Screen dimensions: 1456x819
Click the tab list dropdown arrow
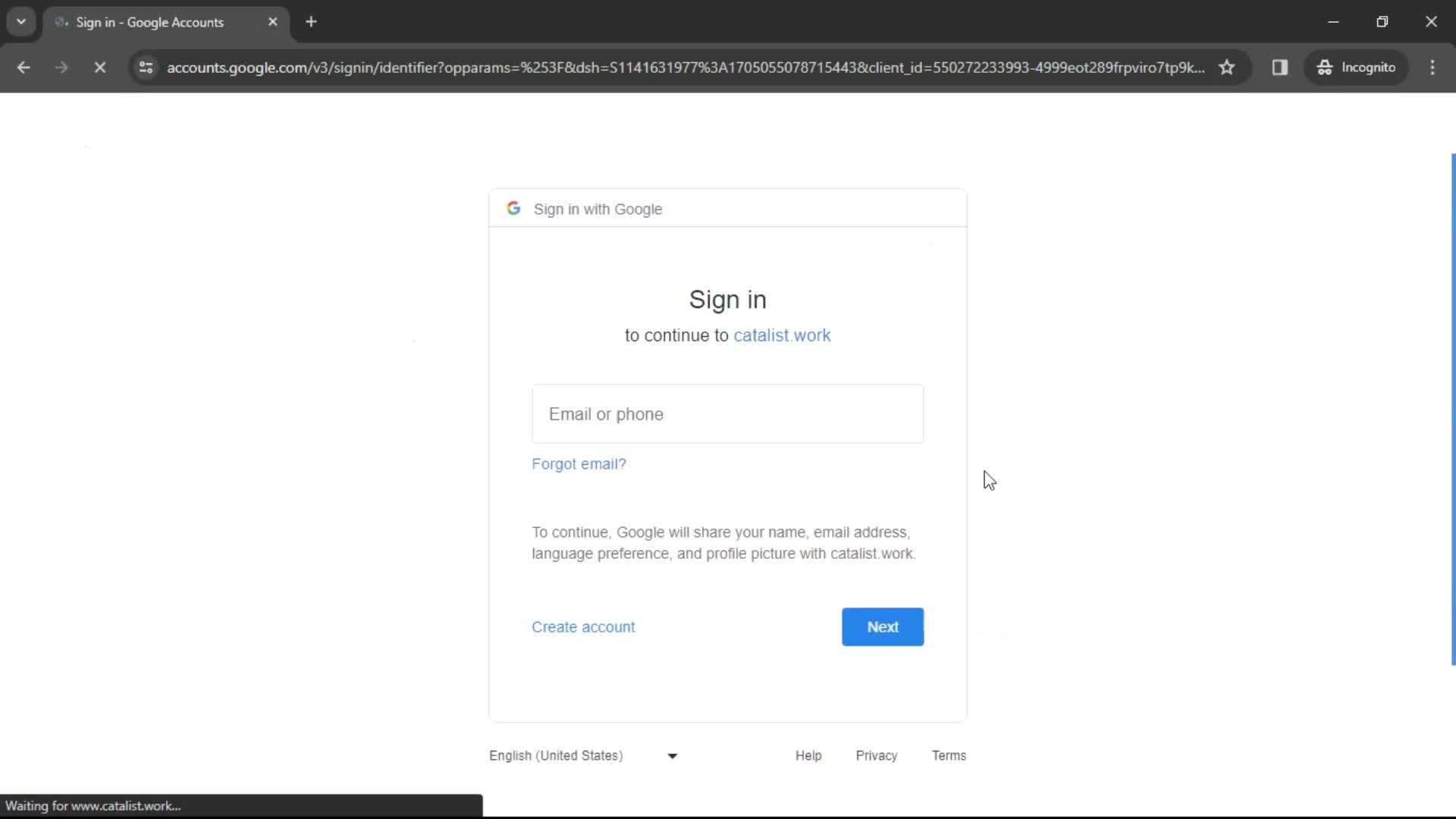(21, 21)
